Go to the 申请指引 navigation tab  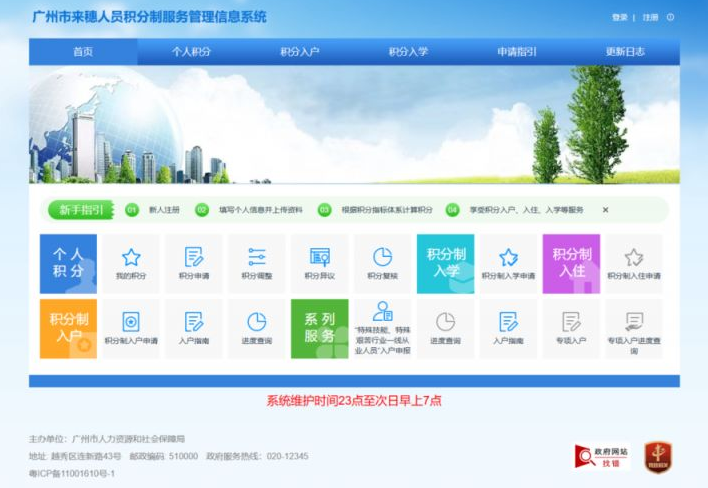pos(516,52)
